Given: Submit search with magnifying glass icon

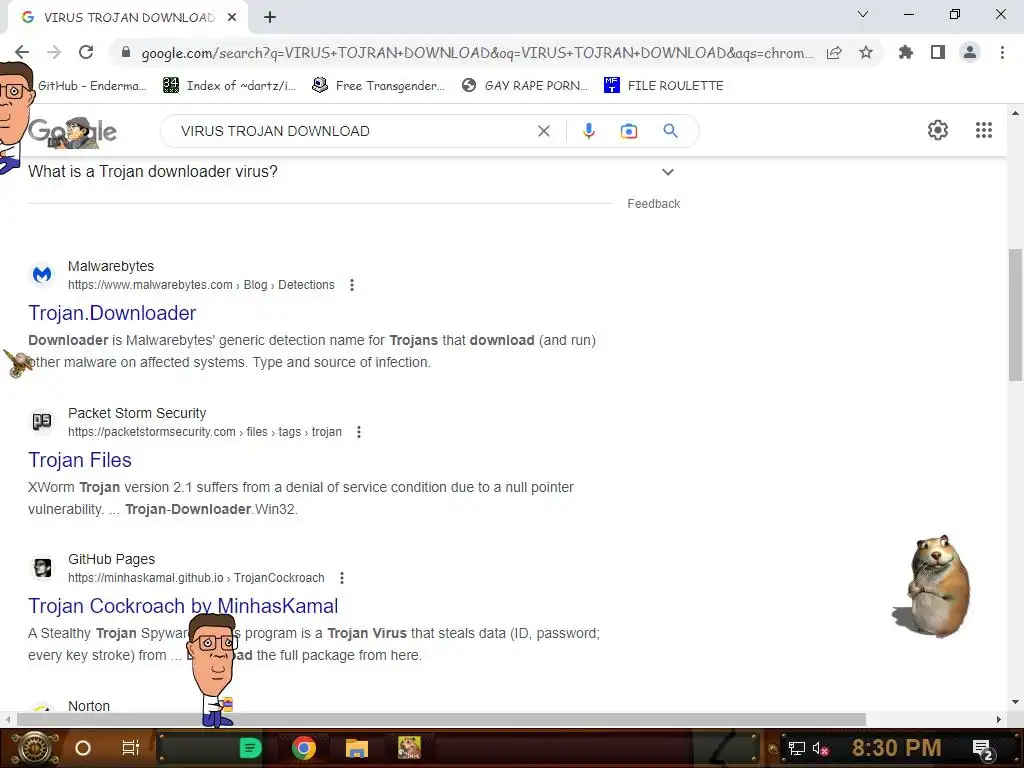Looking at the screenshot, I should coord(670,131).
